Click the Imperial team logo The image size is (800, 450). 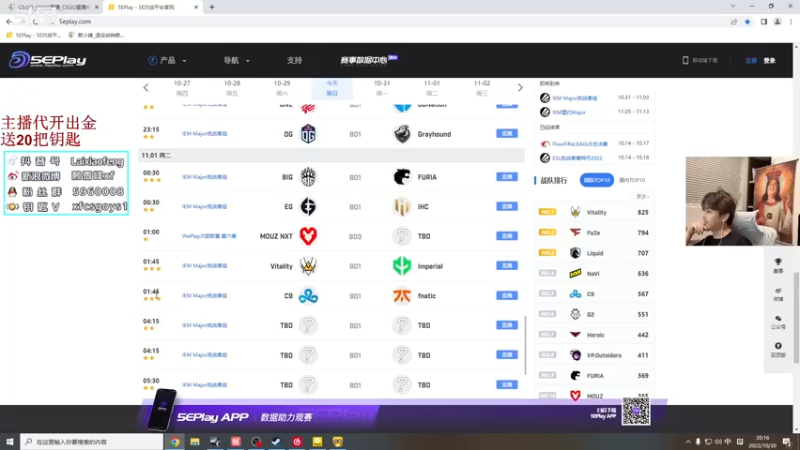[402, 266]
